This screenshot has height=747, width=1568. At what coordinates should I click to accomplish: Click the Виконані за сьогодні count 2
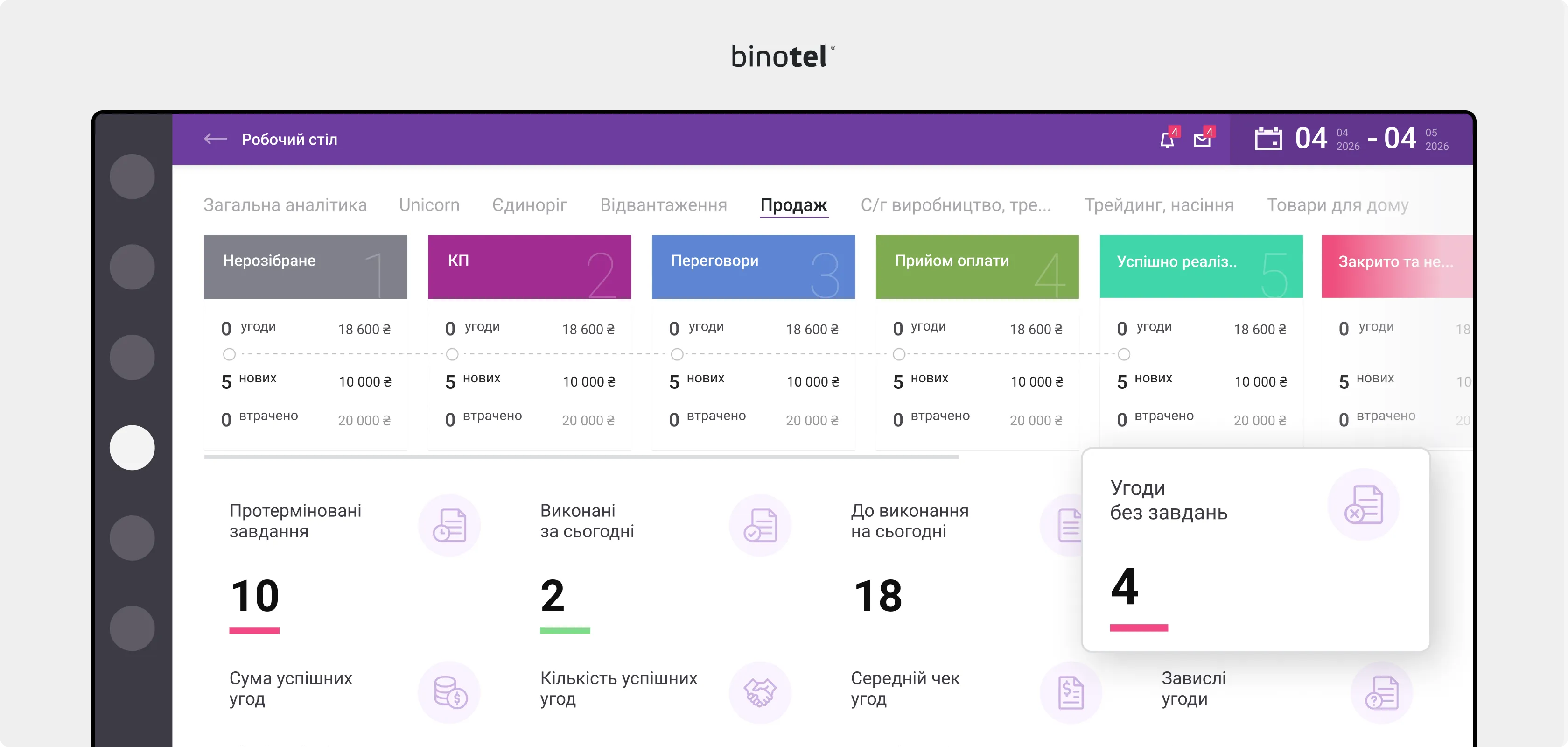point(553,595)
